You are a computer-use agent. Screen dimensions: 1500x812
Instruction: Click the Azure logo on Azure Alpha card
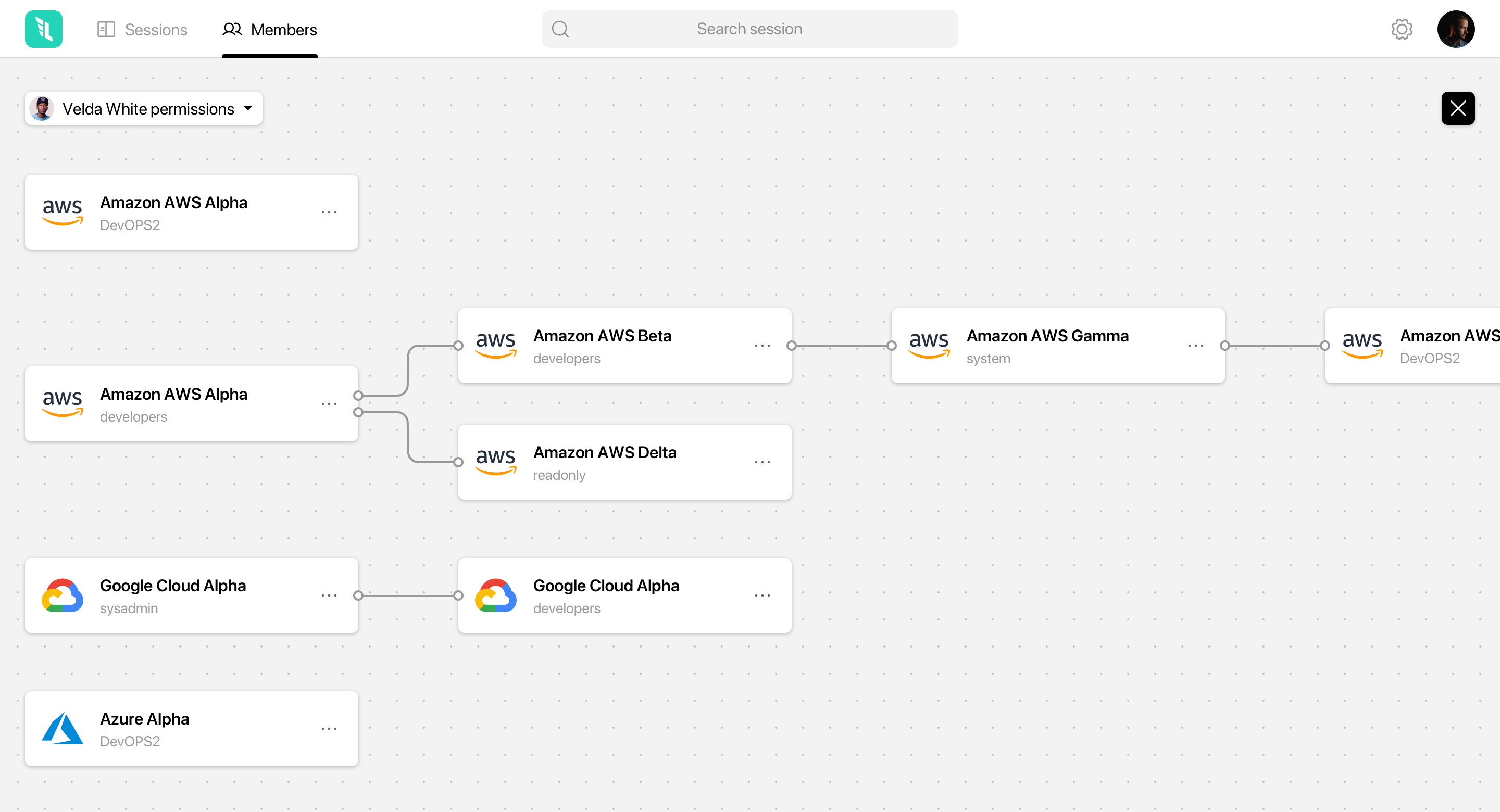pos(63,729)
